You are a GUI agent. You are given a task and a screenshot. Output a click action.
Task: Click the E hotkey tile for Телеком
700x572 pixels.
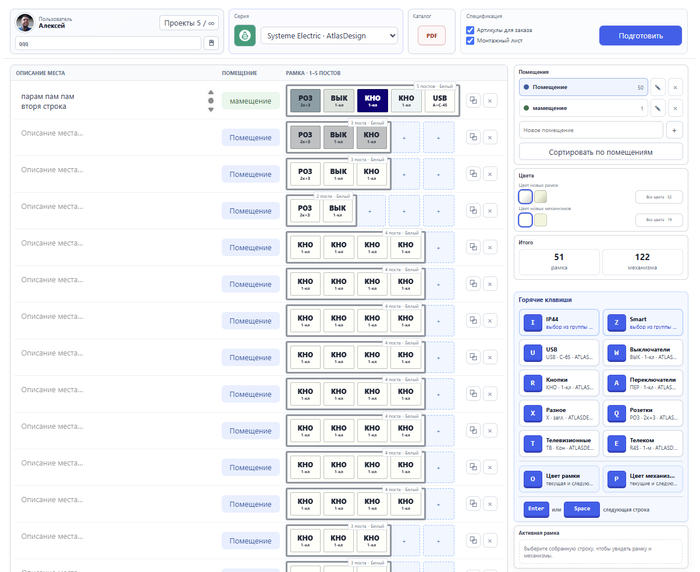[x=643, y=444]
